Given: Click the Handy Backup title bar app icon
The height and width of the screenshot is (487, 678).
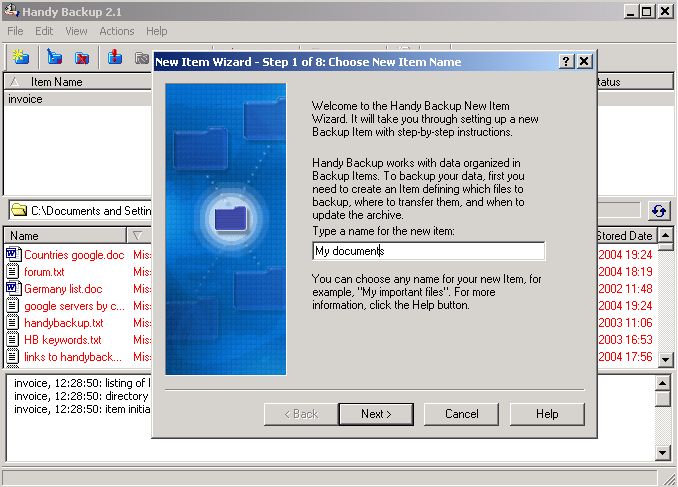Looking at the screenshot, I should (x=11, y=10).
